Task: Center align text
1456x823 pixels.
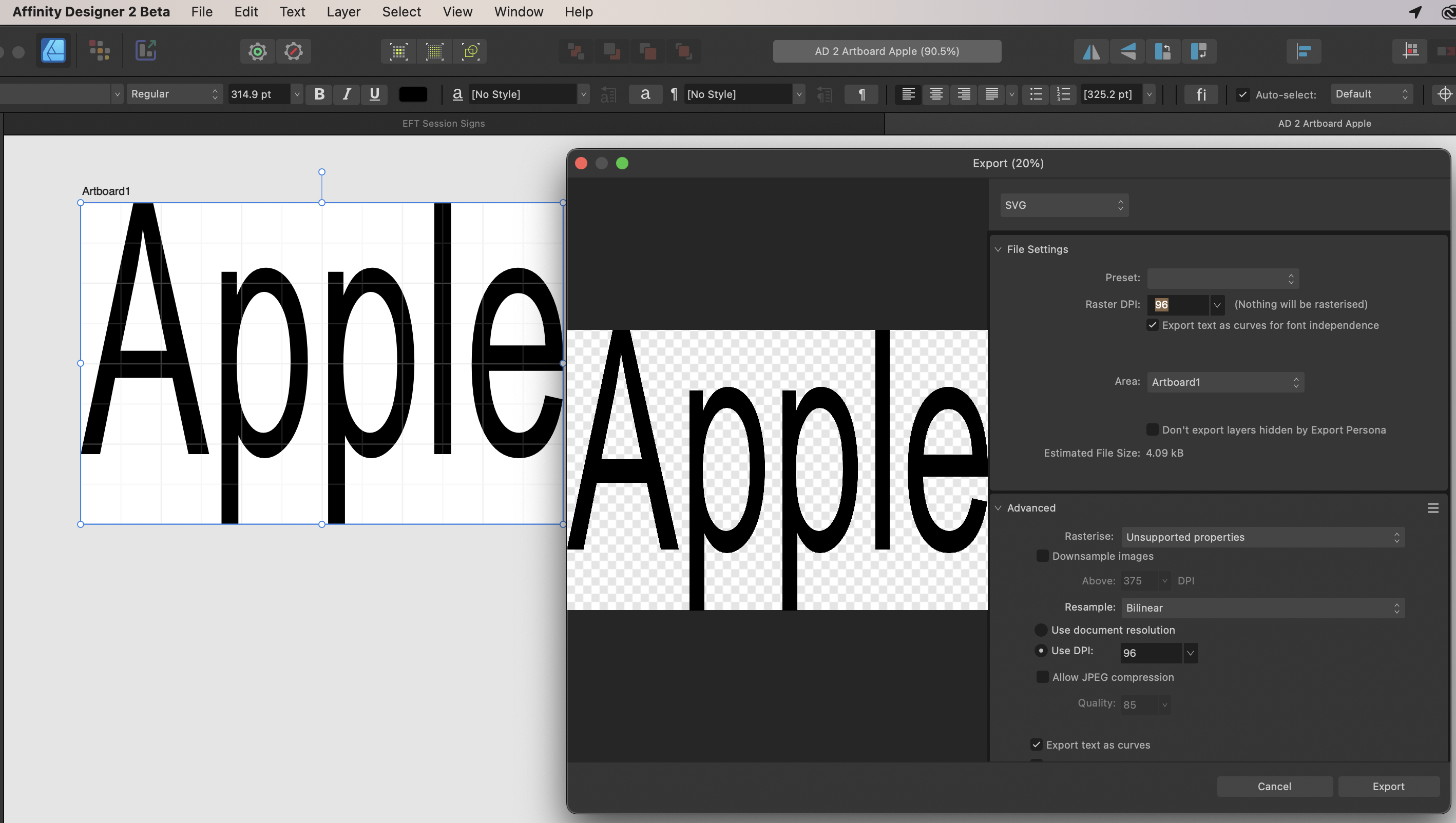Action: 936,94
